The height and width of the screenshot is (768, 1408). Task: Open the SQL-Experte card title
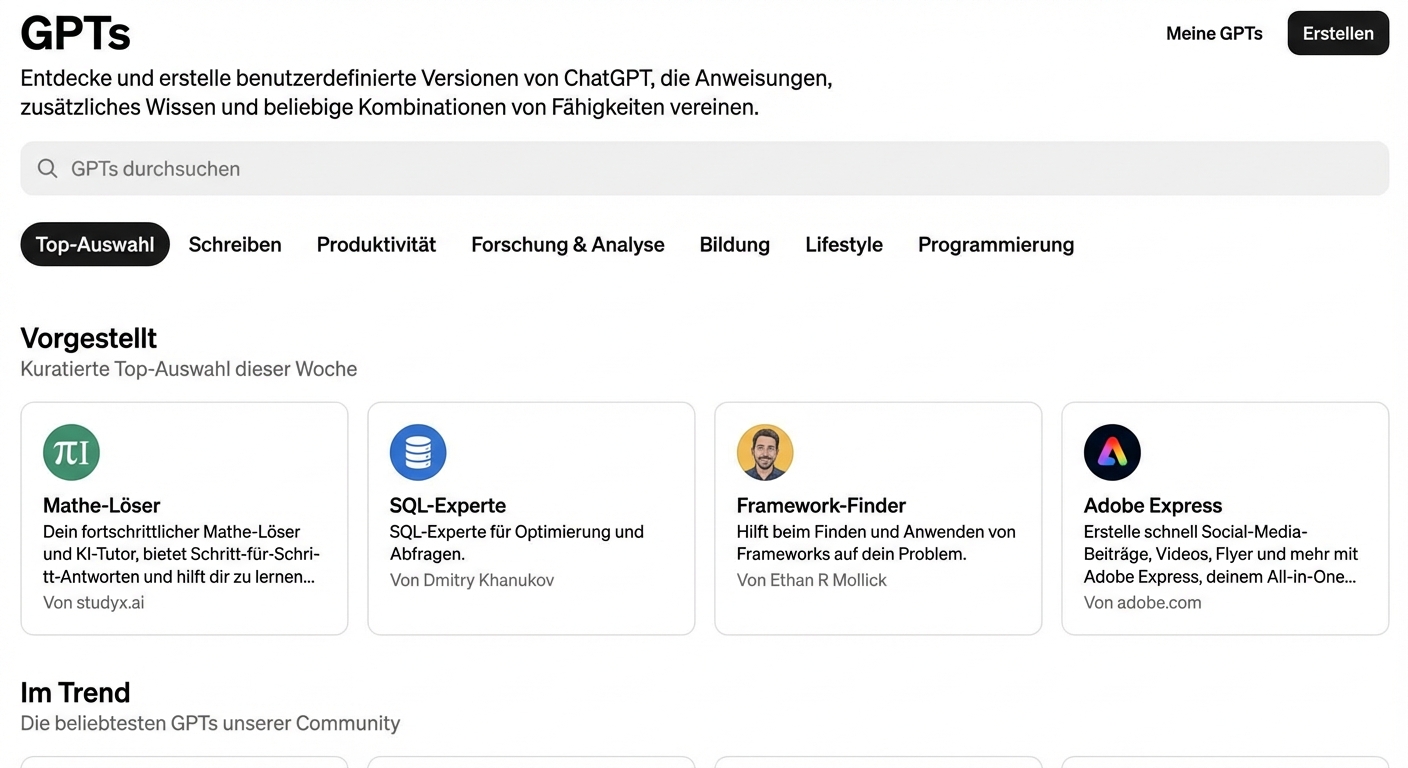click(448, 505)
